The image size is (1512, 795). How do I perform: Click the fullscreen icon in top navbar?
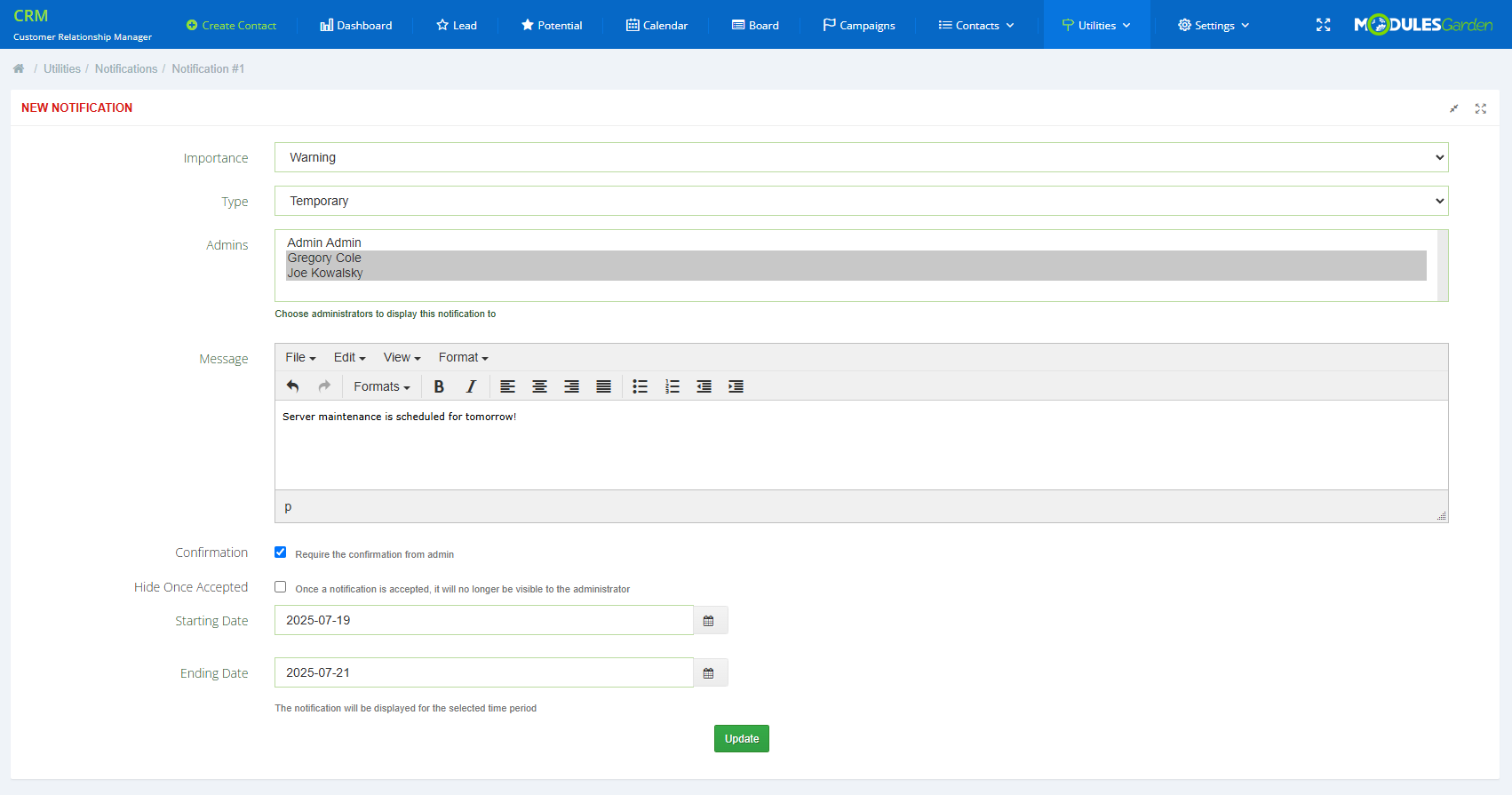pos(1323,25)
